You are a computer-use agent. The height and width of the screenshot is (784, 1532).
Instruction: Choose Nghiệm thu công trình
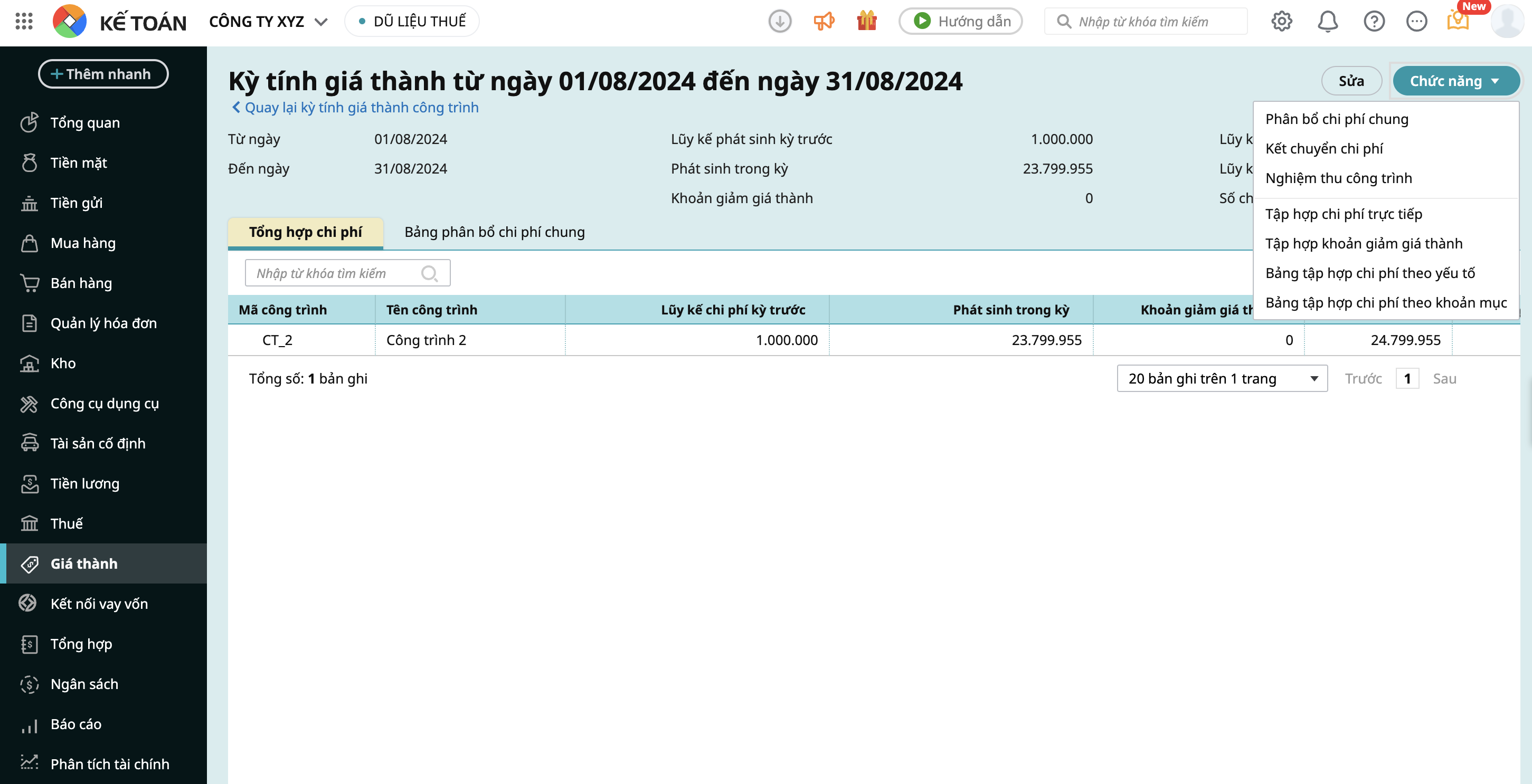pos(1386,178)
